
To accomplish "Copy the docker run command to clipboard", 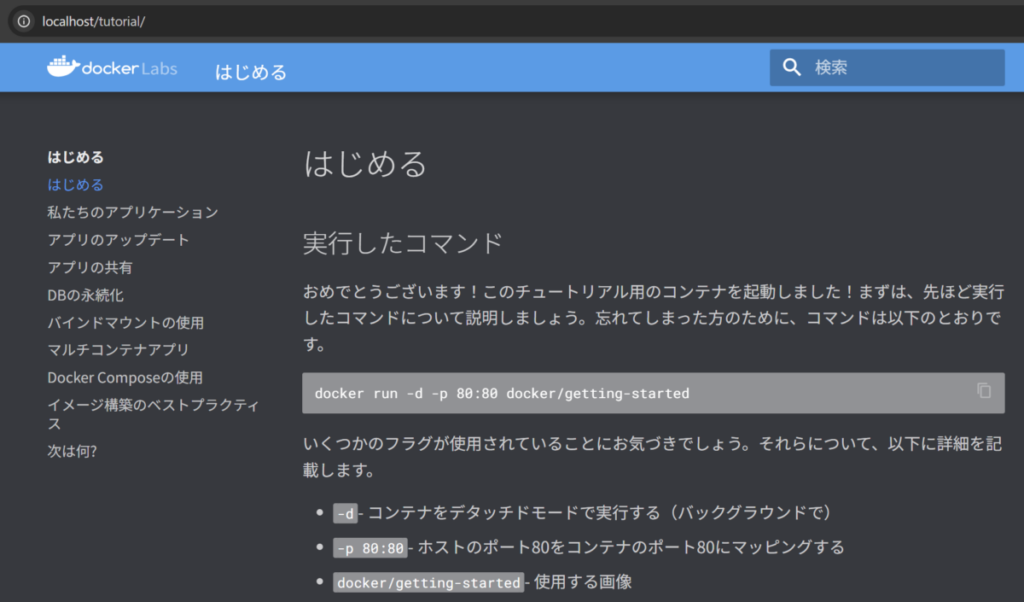I will pos(984,391).
